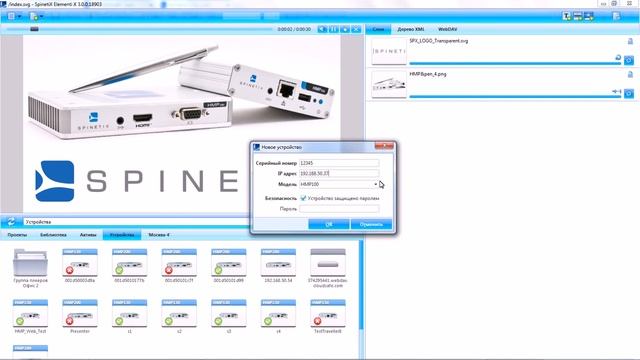The height and width of the screenshot is (360, 640).
Task: Go to previous preview frame button
Action: [x=322, y=29]
